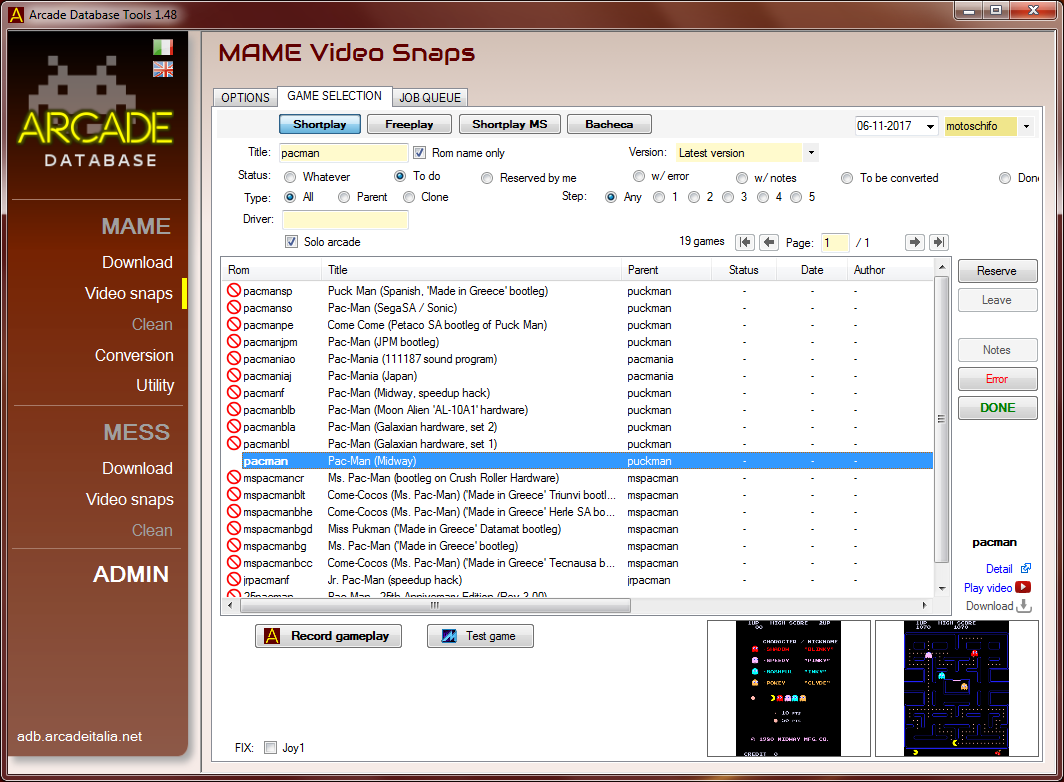Click the to-do icon beside jrpacmanf
Screen dimensions: 1064x782
click(x=234, y=580)
